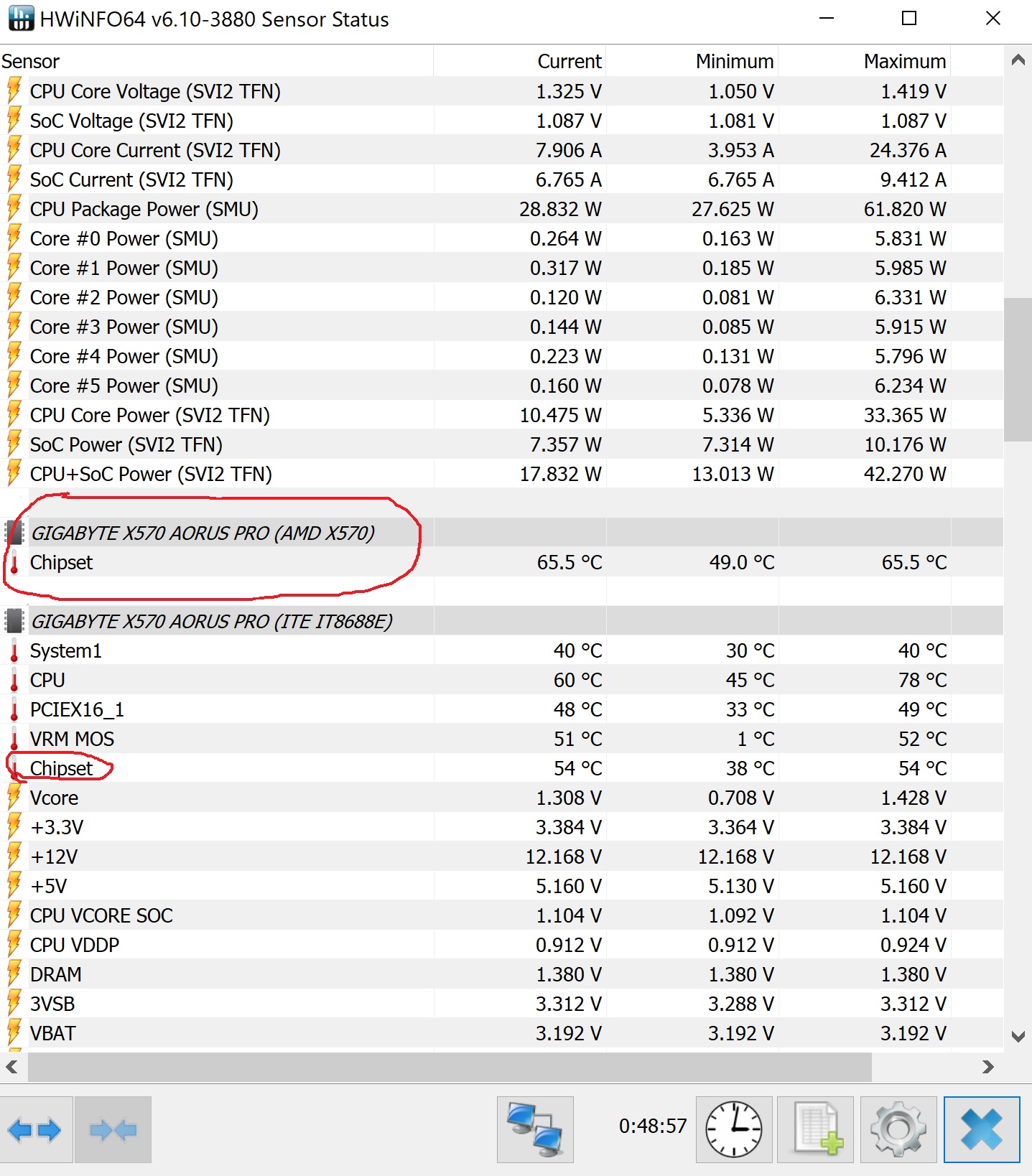
Task: Click the lightning icon beside CPU Package Power
Action: tap(14, 209)
